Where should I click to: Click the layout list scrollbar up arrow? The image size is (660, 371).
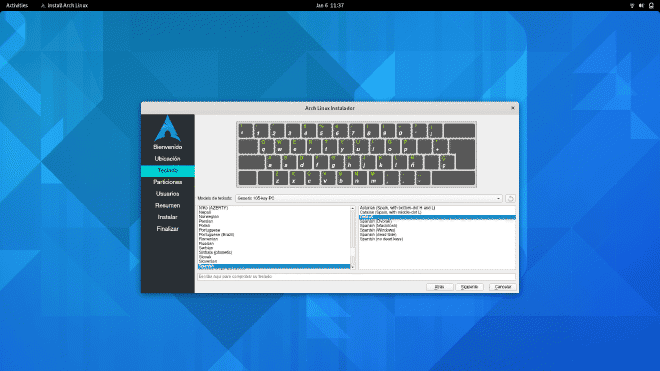[x=353, y=208]
